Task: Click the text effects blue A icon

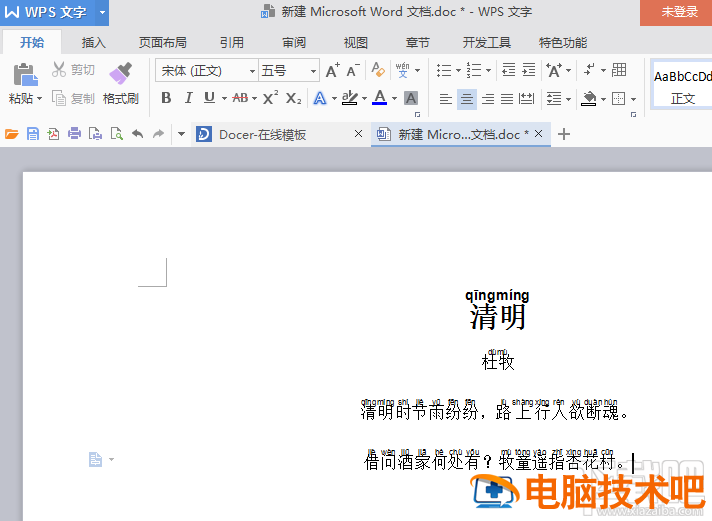Action: tap(320, 98)
